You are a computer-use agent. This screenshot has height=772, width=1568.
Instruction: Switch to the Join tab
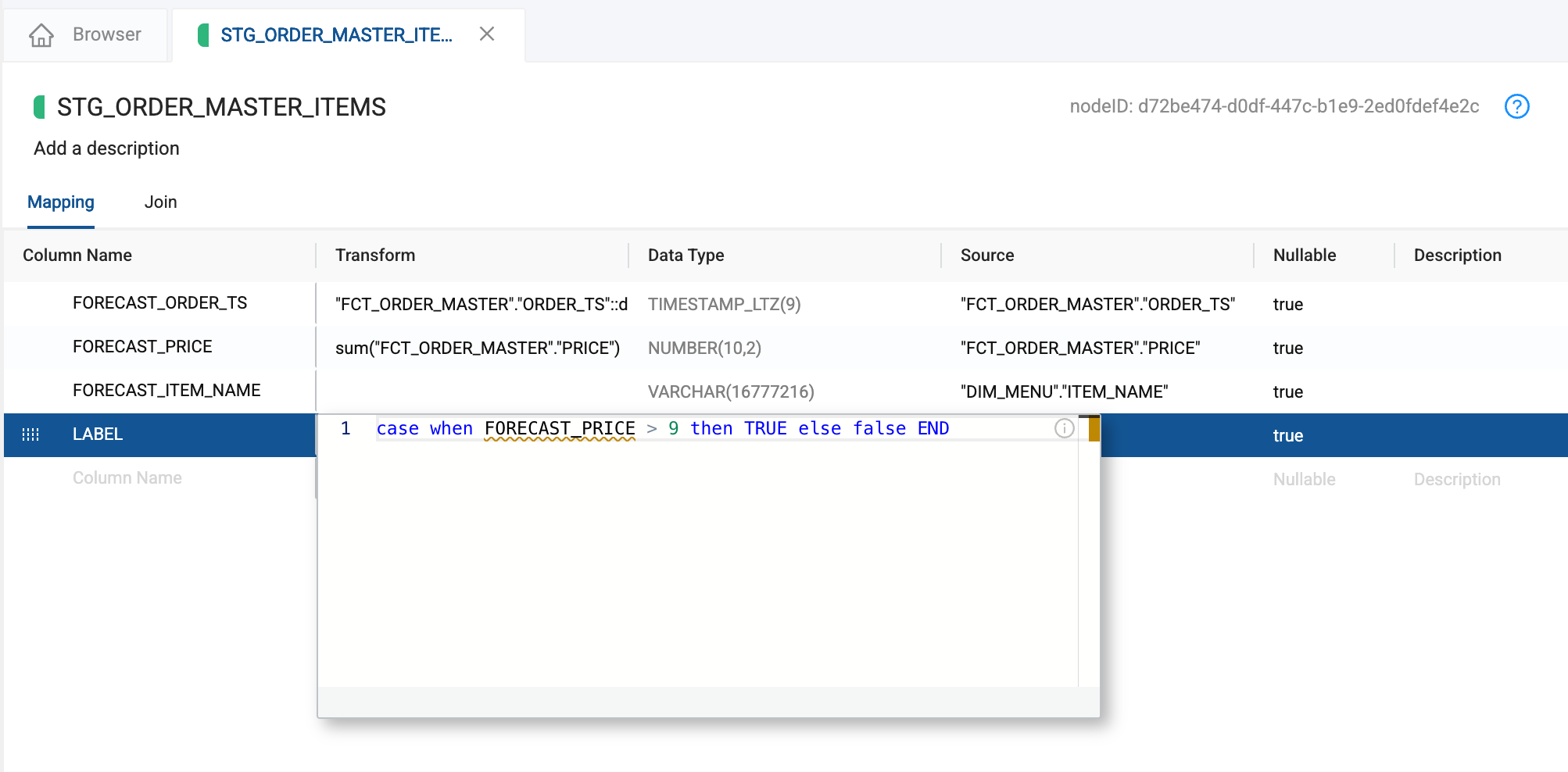point(160,202)
